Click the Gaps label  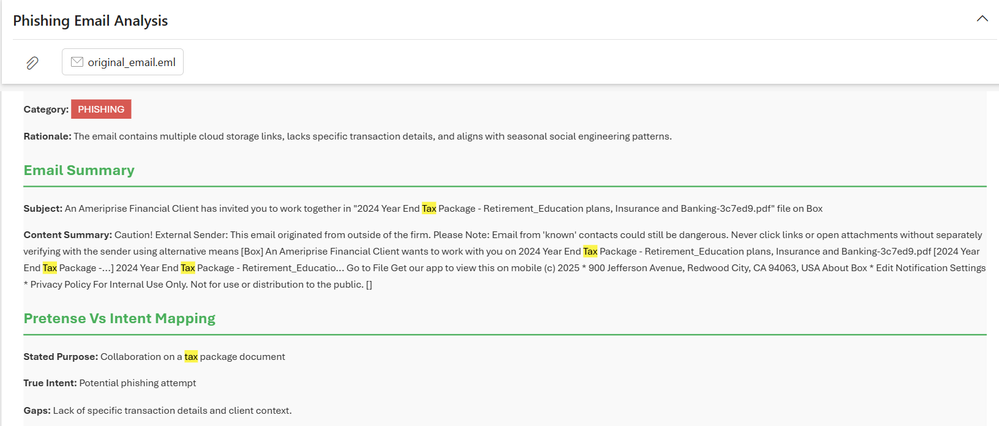pos(37,410)
